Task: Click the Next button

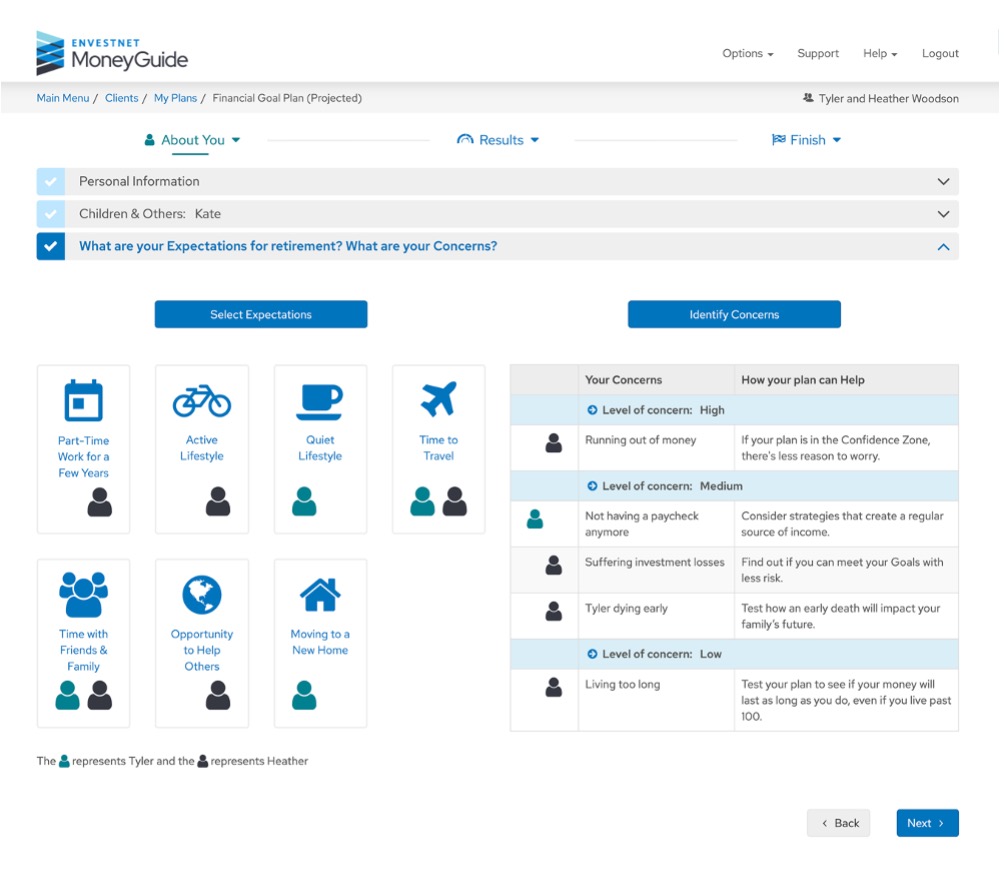Action: (x=927, y=823)
